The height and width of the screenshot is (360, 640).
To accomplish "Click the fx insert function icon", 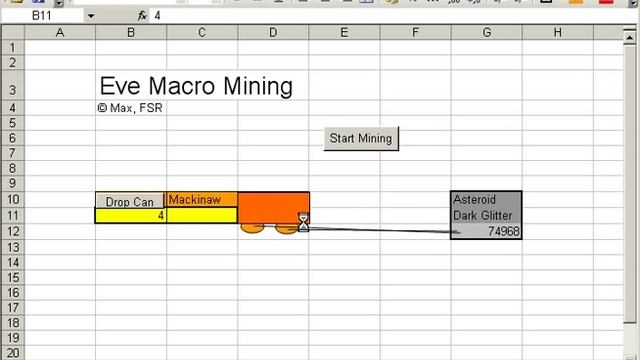I will 142,16.
